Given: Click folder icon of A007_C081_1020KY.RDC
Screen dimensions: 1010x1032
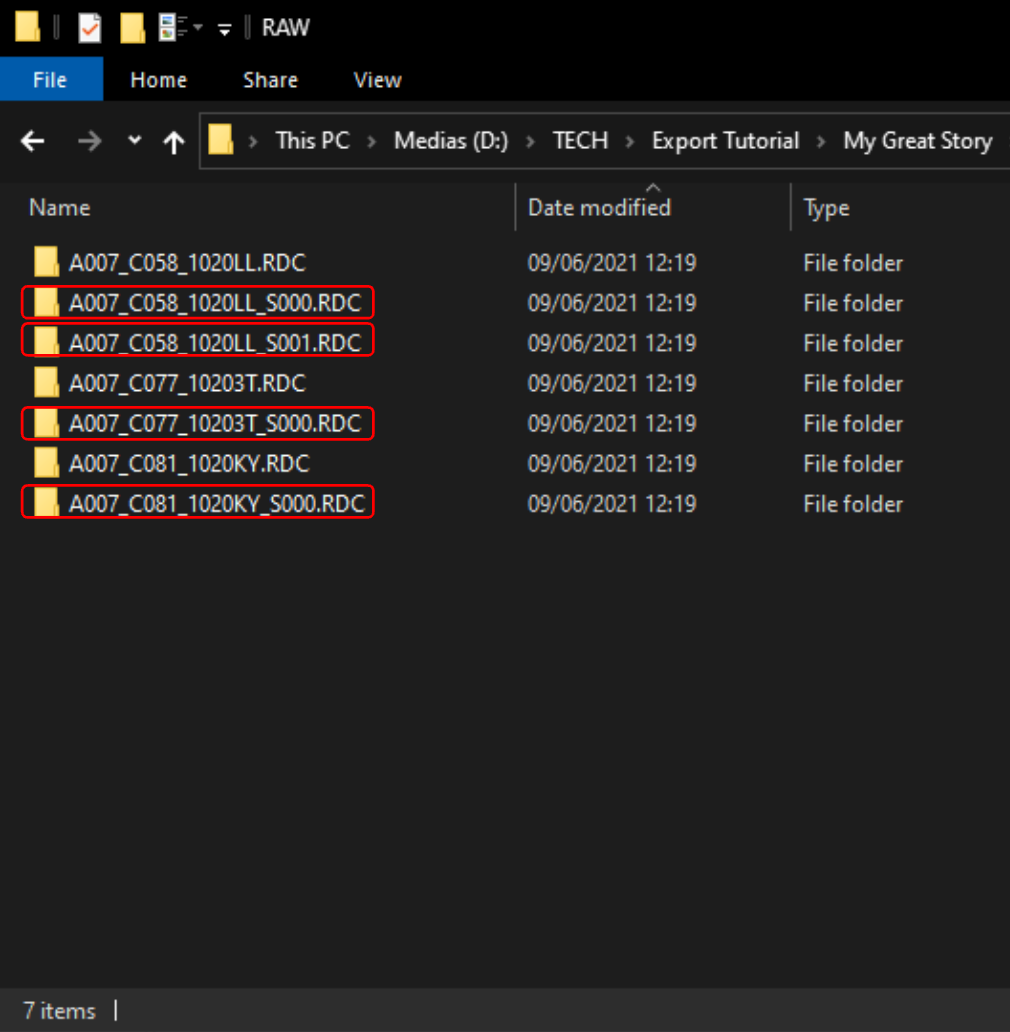Looking at the screenshot, I should tap(46, 463).
